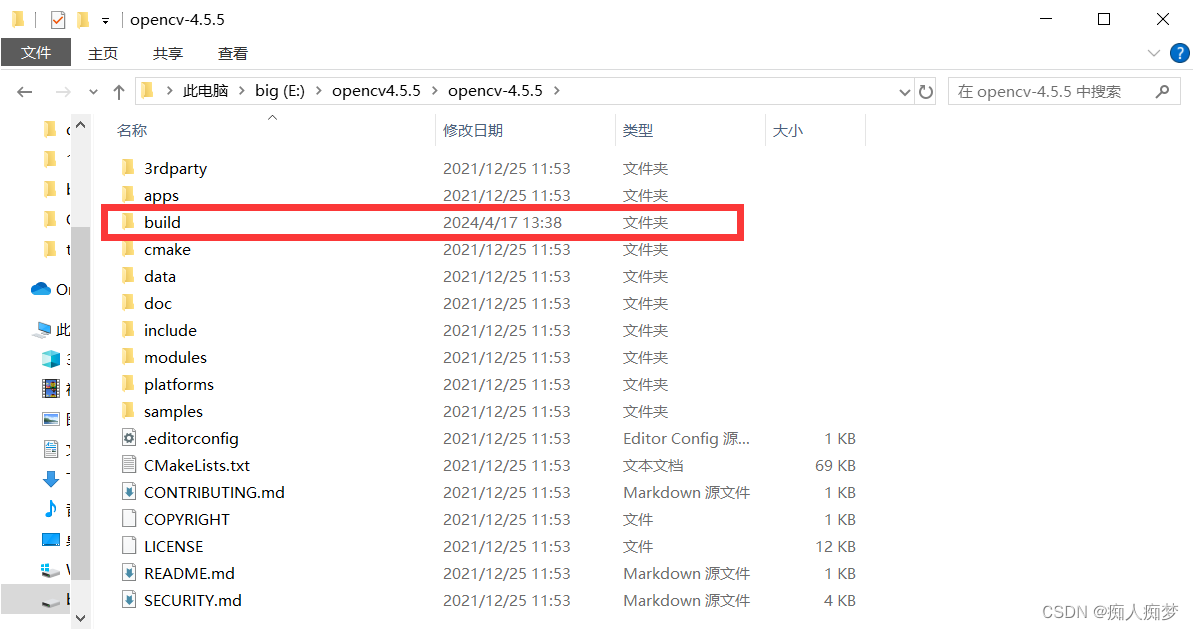Select the apps folder icon
1194x630 pixels.
[128, 194]
